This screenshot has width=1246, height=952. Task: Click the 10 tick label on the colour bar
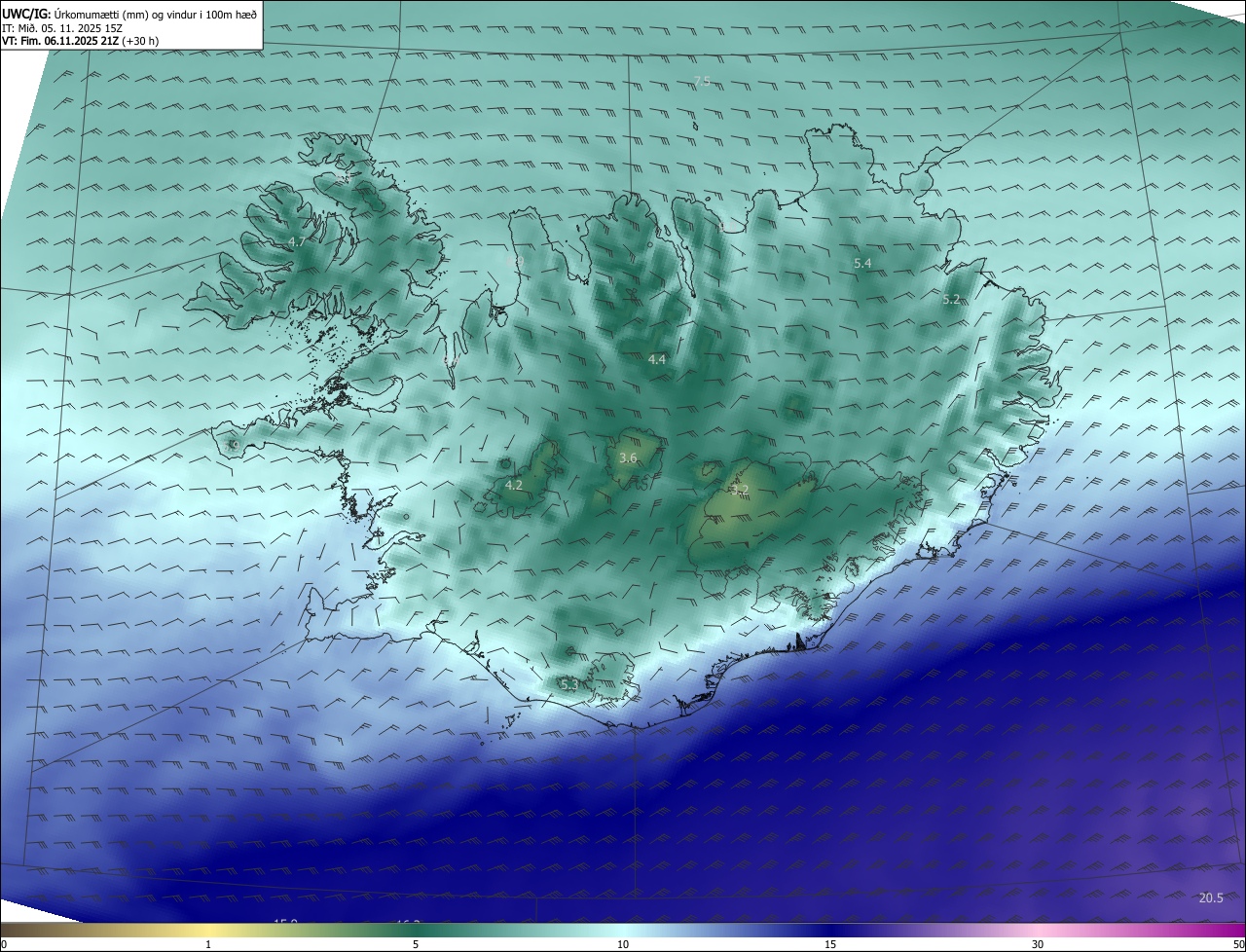pyautogui.click(x=623, y=944)
